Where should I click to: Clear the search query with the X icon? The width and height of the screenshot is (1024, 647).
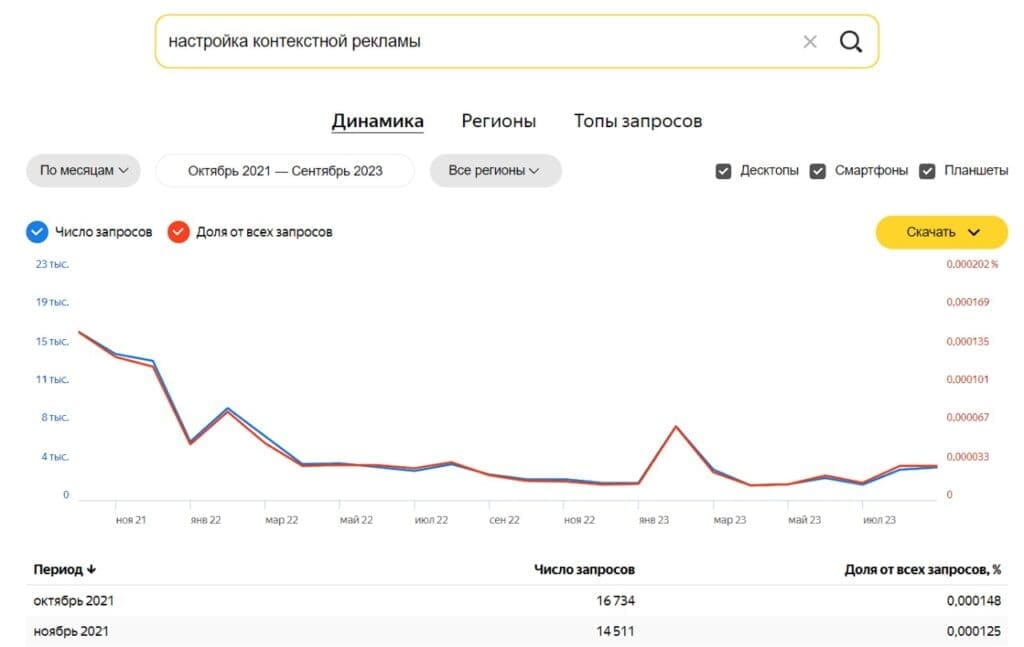click(x=810, y=42)
